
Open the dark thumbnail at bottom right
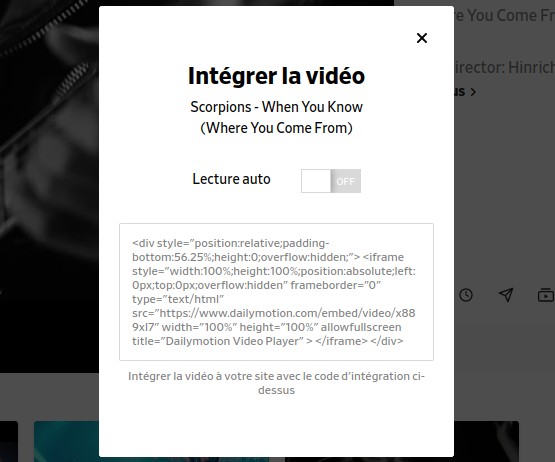tap(487, 441)
